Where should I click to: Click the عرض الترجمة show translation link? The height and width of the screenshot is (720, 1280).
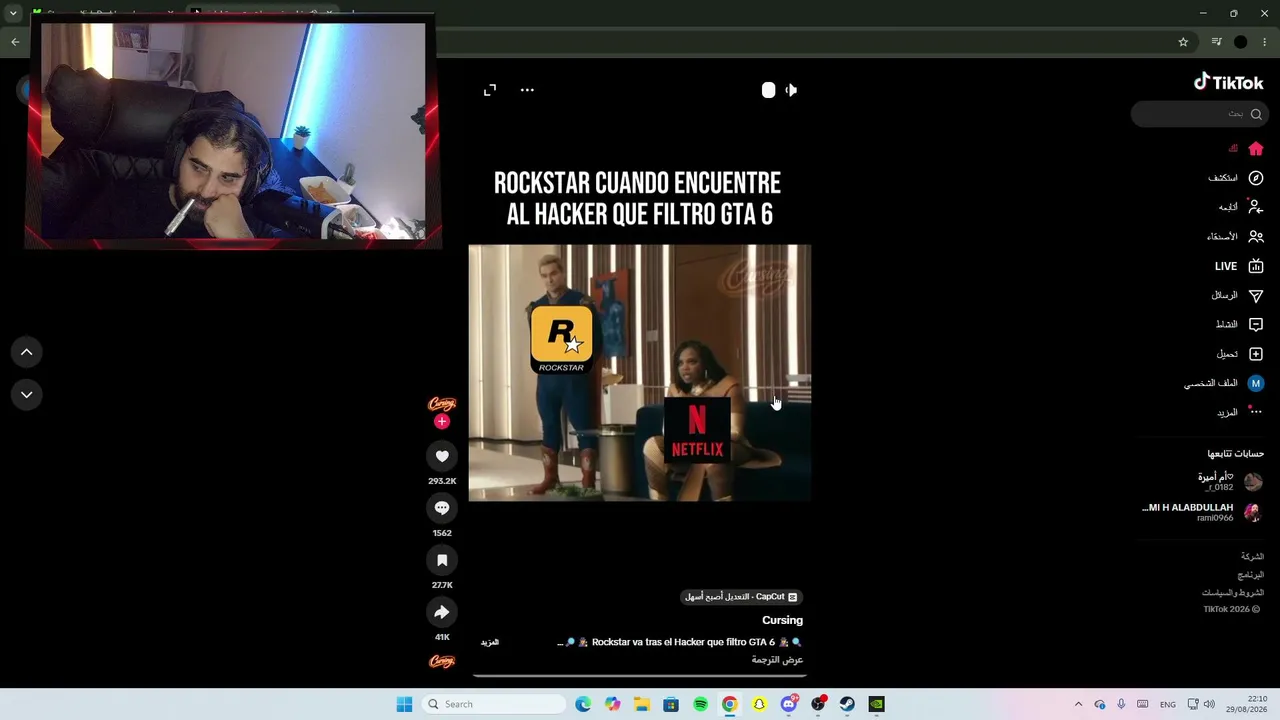pos(777,660)
